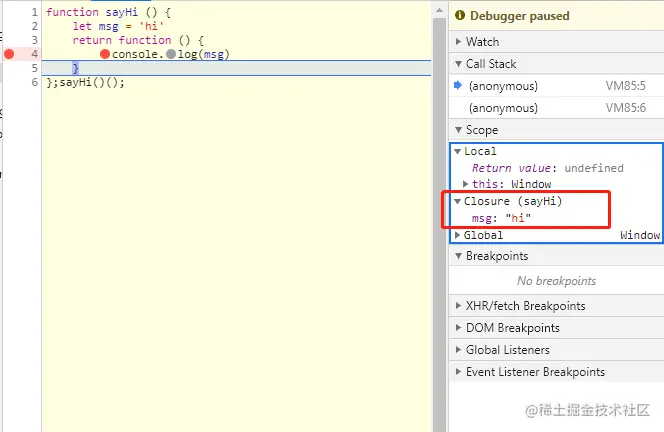664x432 pixels.
Task: Click line number 1 in the gutter
Action: tap(34, 12)
